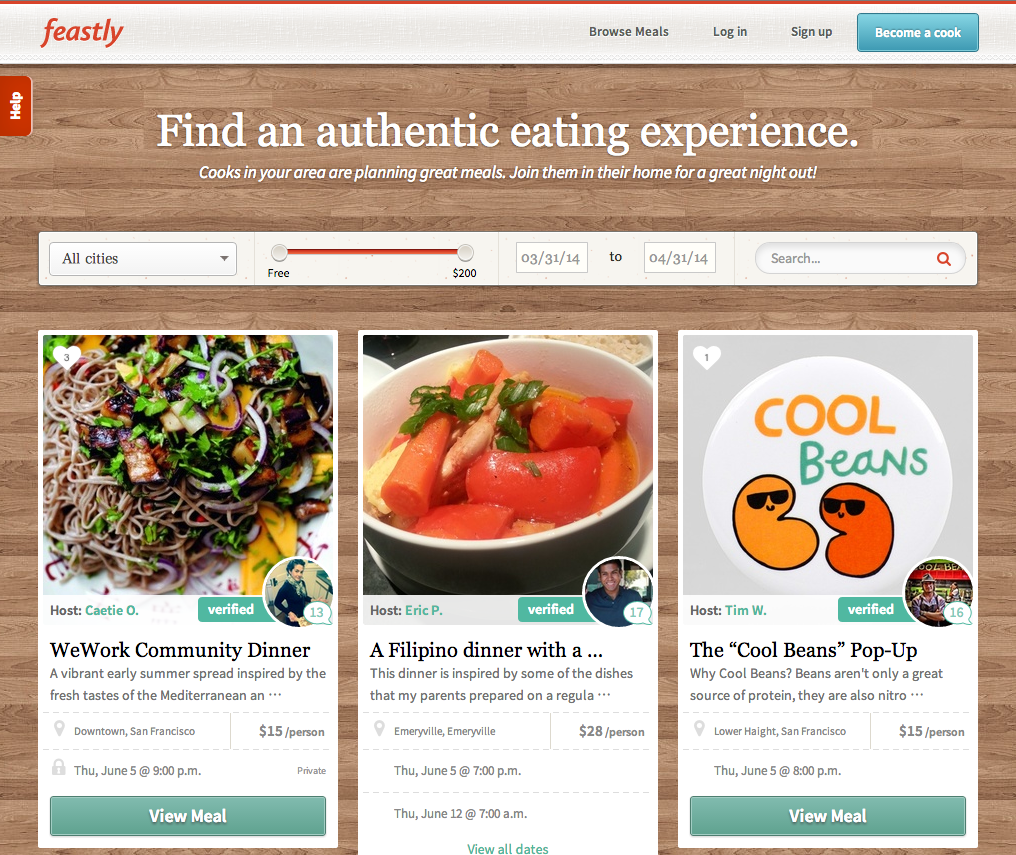Favorite the Cool Beans Pop-Up heart icon
Screen dimensions: 1016x855
[706, 357]
